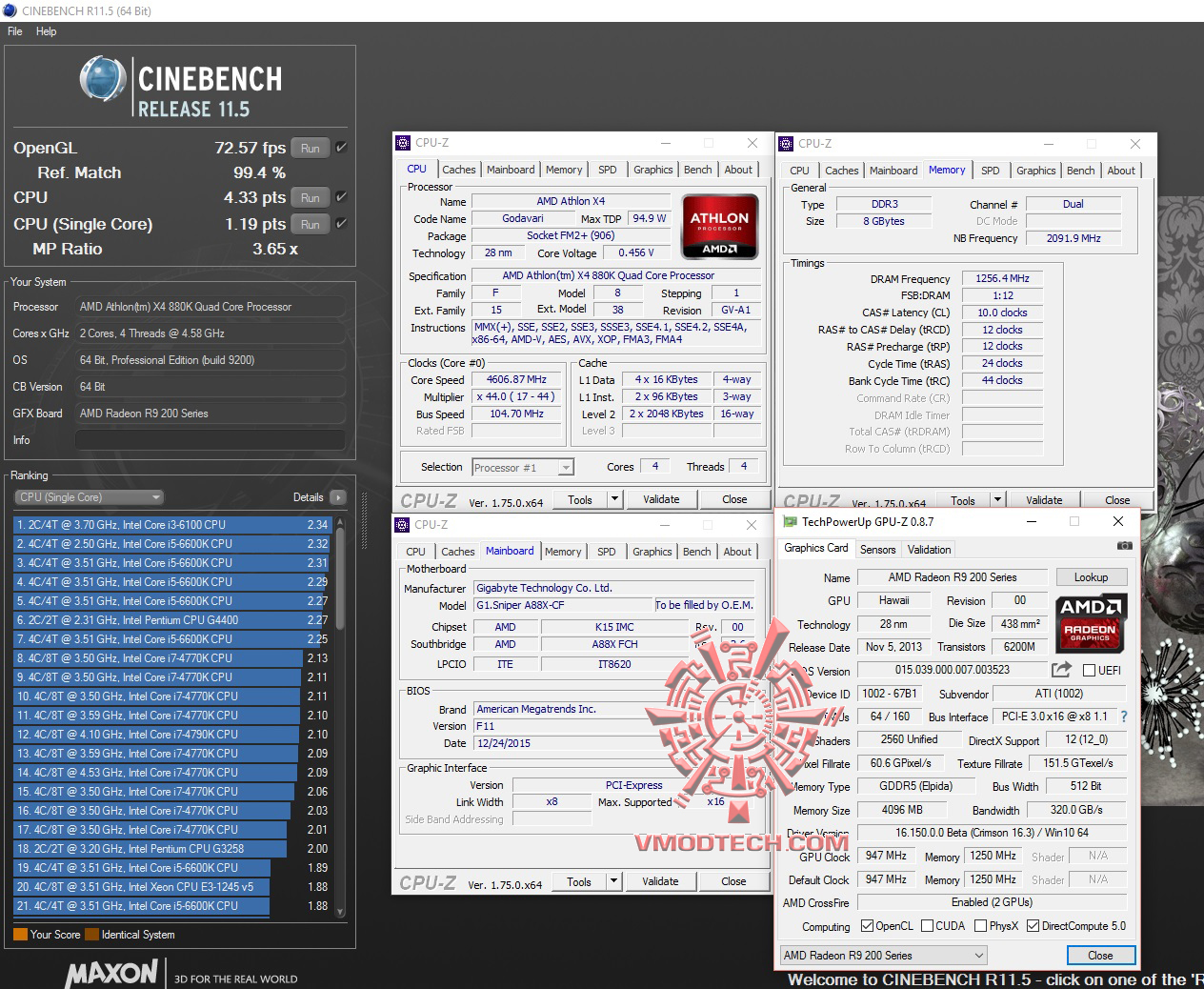Click the CPU-Z Memory window title icon
Screen dimensions: 1204x989
pos(787,144)
